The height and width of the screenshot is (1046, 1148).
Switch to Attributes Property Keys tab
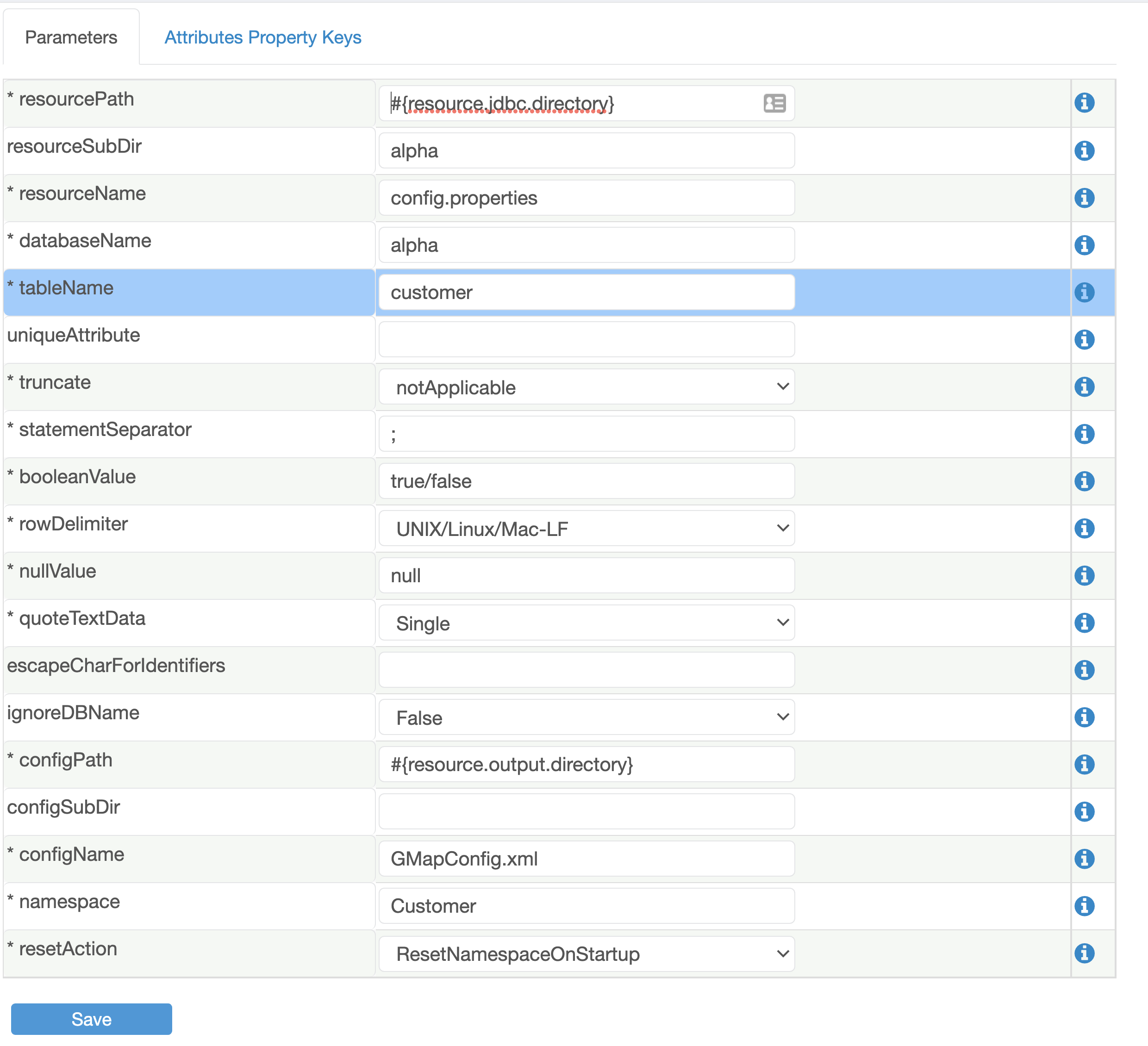(x=262, y=37)
